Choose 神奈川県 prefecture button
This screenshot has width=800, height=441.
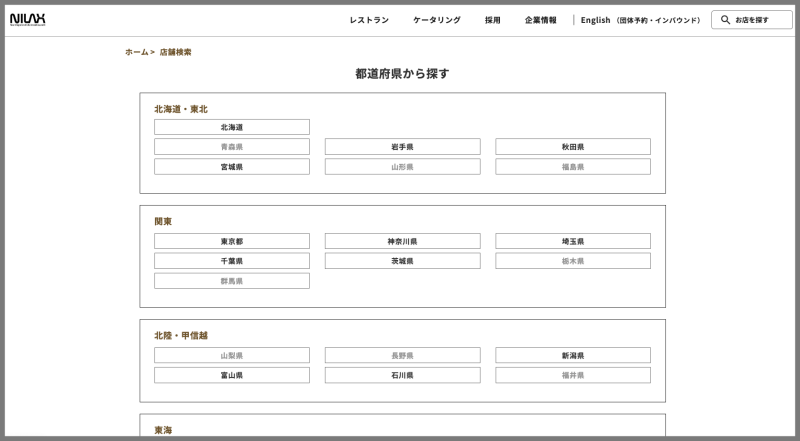402,241
